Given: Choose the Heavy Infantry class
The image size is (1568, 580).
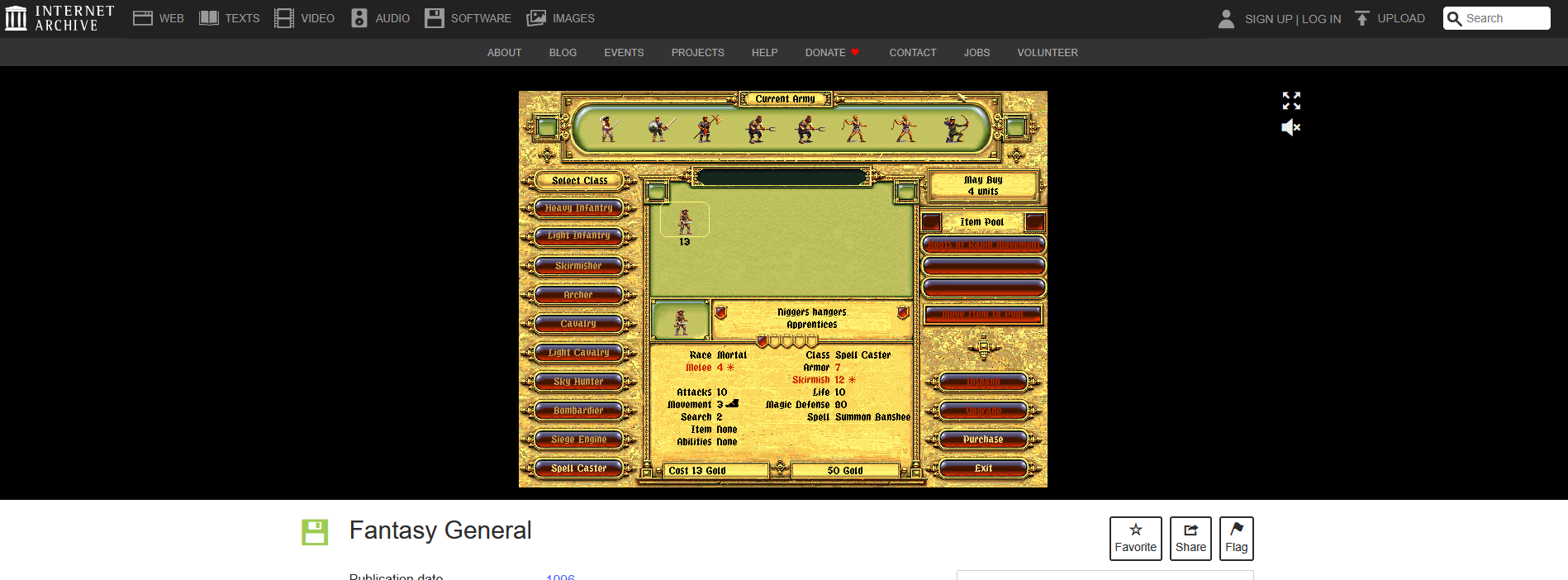Looking at the screenshot, I should (578, 208).
